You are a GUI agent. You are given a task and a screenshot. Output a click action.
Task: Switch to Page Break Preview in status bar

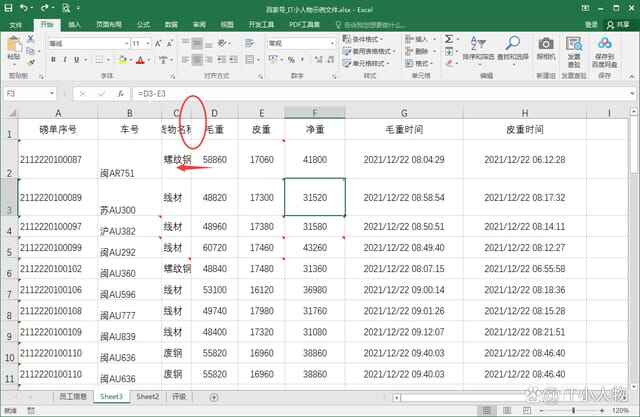[x=527, y=410]
